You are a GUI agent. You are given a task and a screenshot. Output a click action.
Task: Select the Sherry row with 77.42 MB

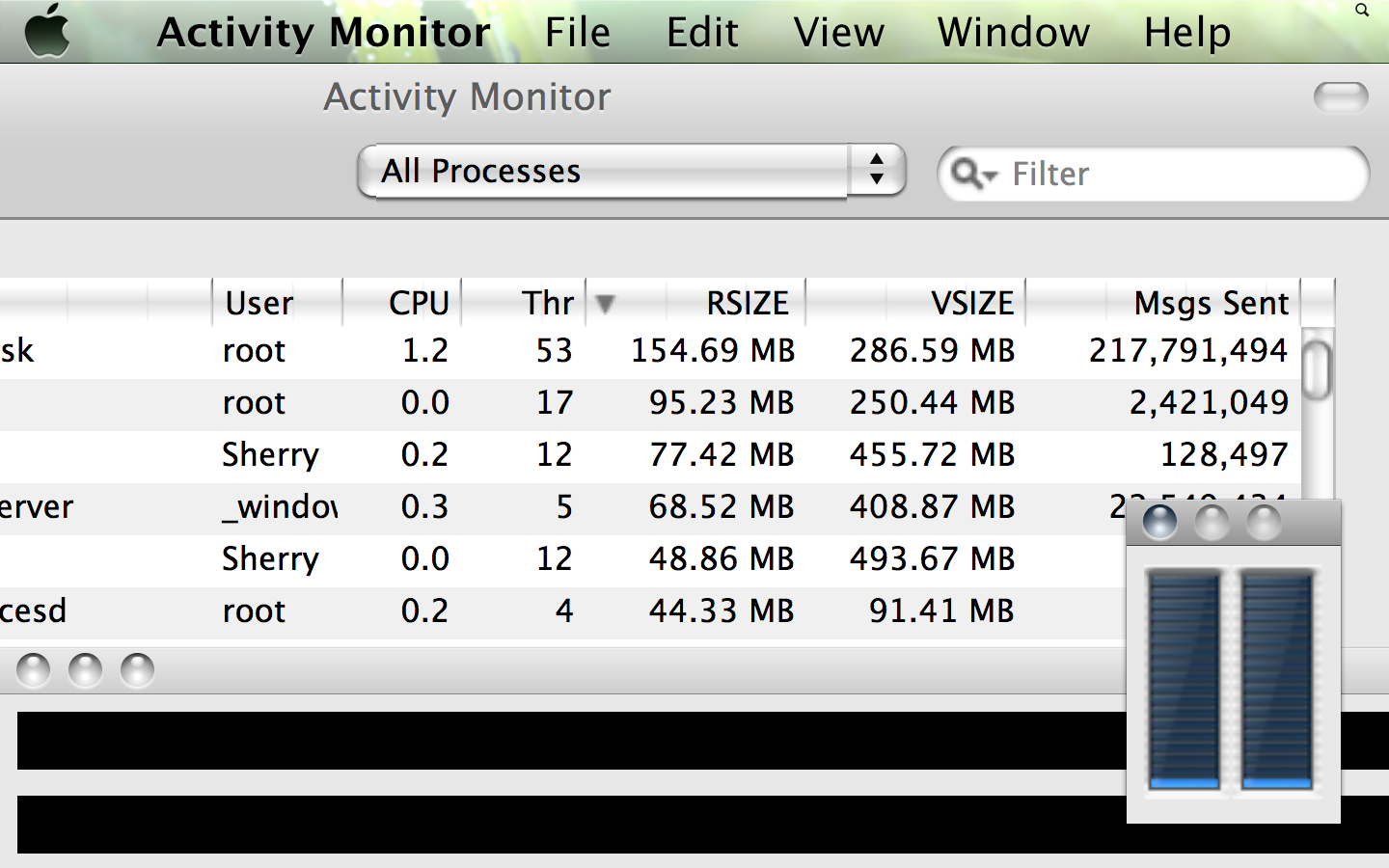pyautogui.click(x=650, y=454)
